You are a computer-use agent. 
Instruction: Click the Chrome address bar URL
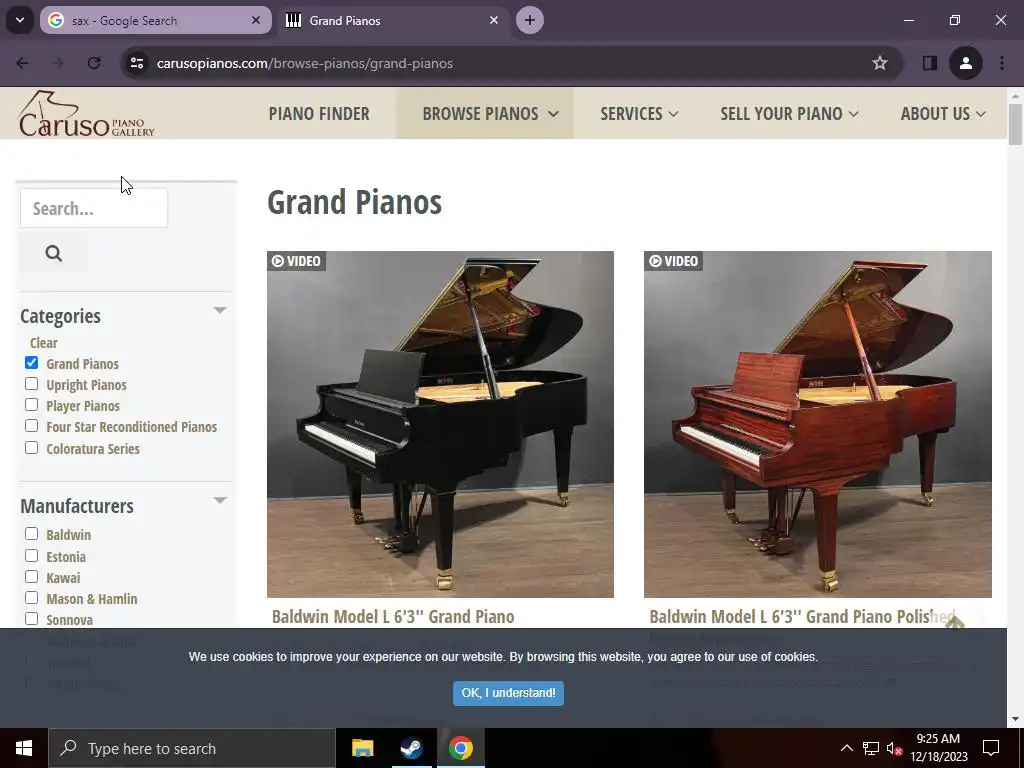tap(305, 63)
